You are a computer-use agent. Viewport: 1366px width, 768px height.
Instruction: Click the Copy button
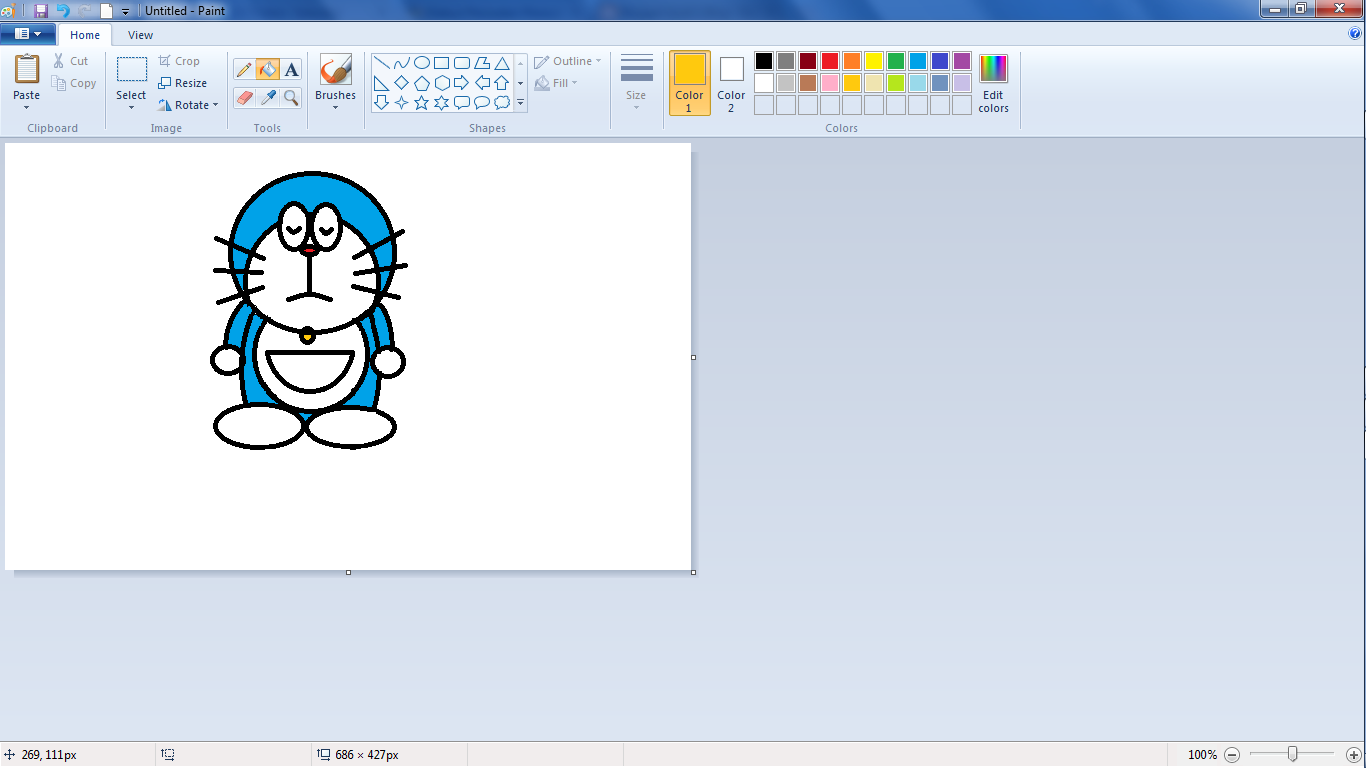[75, 83]
